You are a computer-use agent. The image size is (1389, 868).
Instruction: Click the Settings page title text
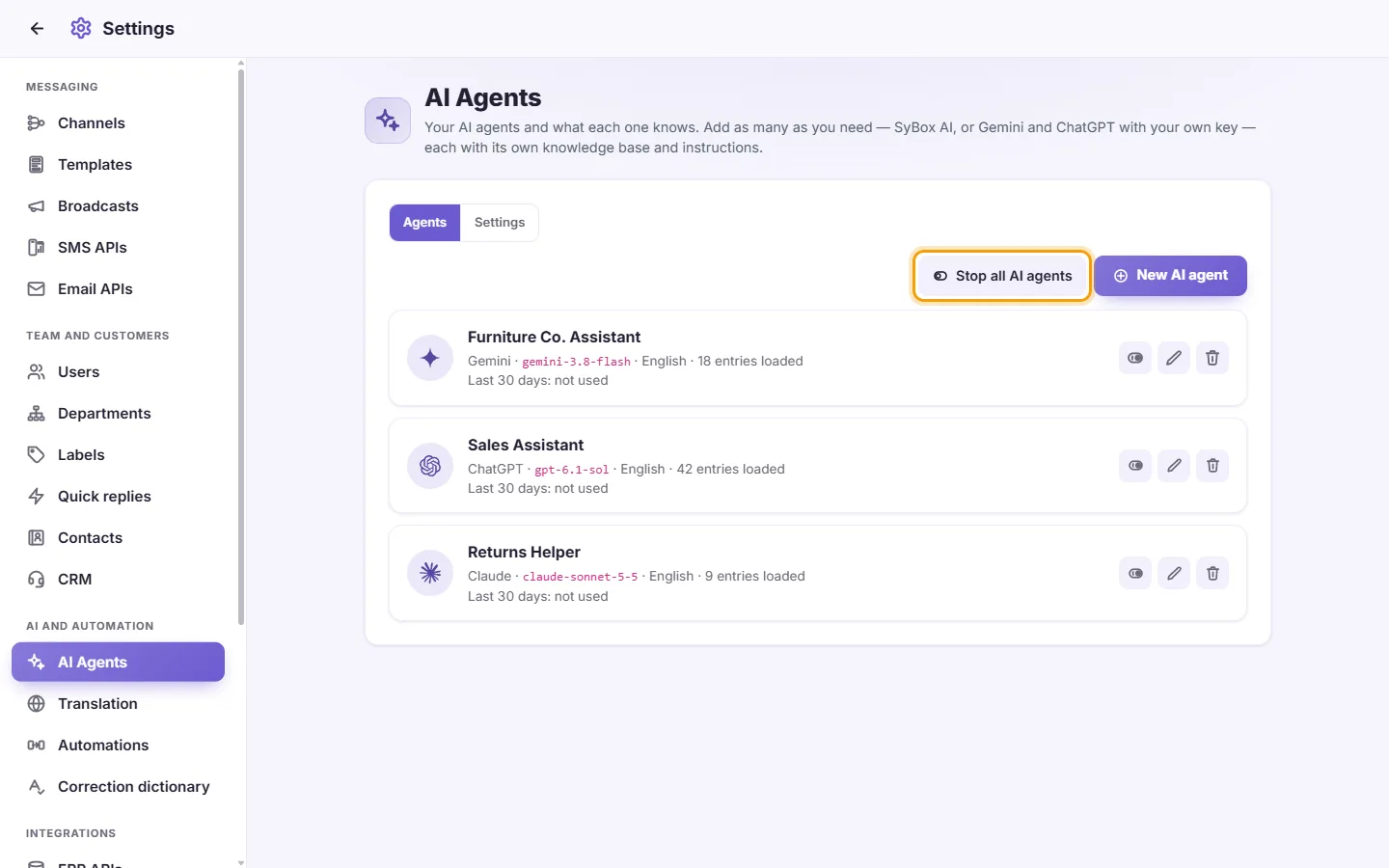coord(138,29)
